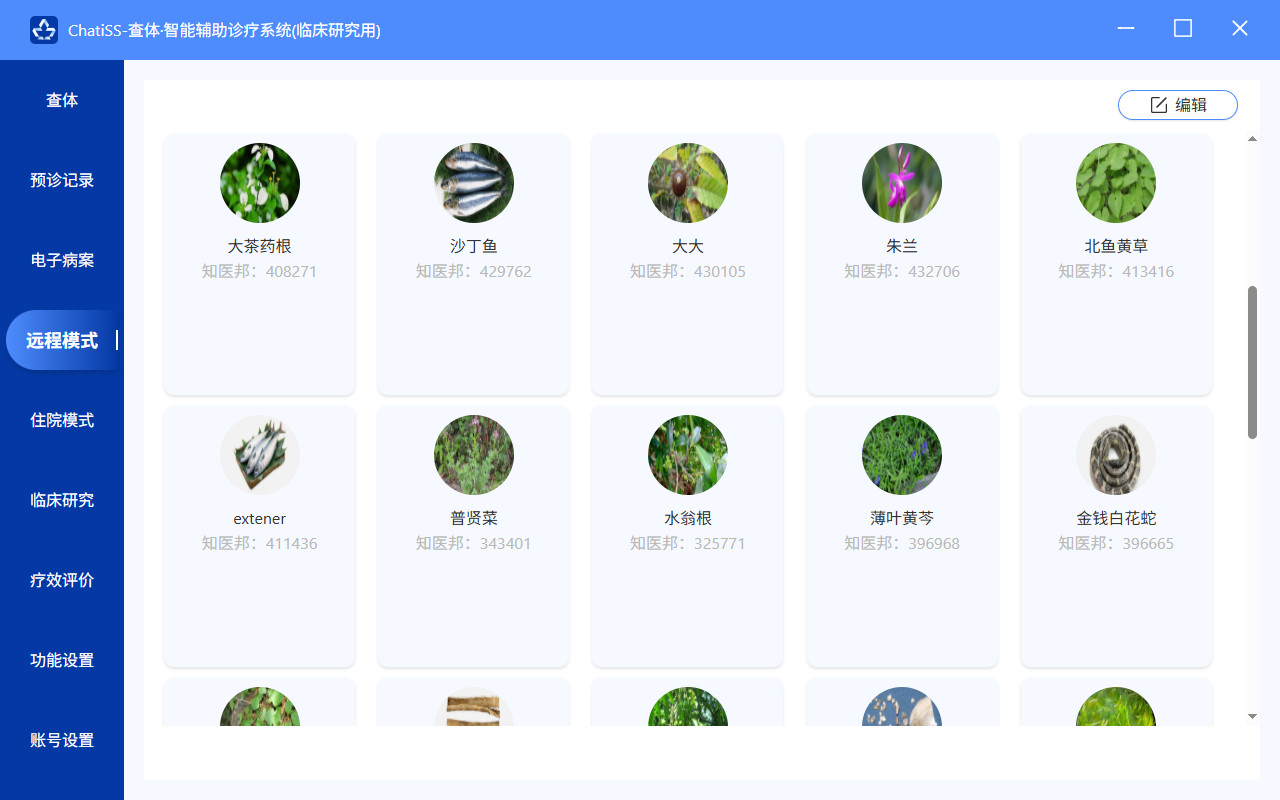
Task: Select the name extener
Action: [260, 518]
